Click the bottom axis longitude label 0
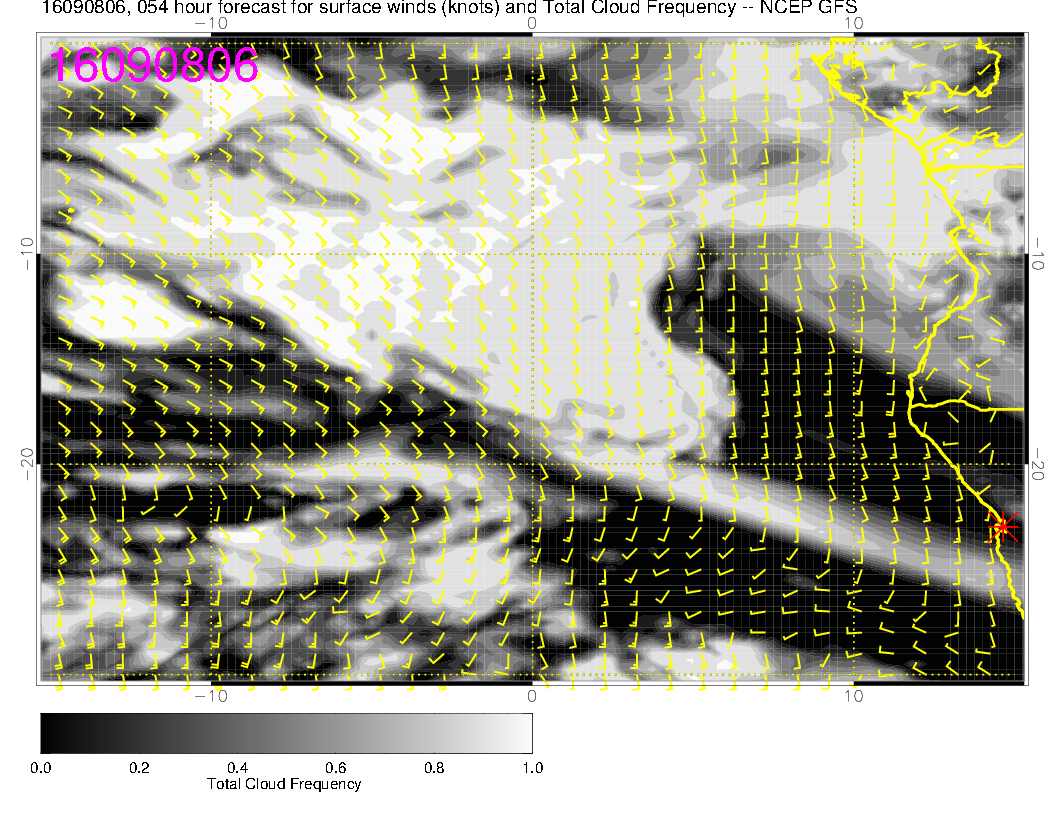This screenshot has width=1056, height=816. click(x=532, y=696)
